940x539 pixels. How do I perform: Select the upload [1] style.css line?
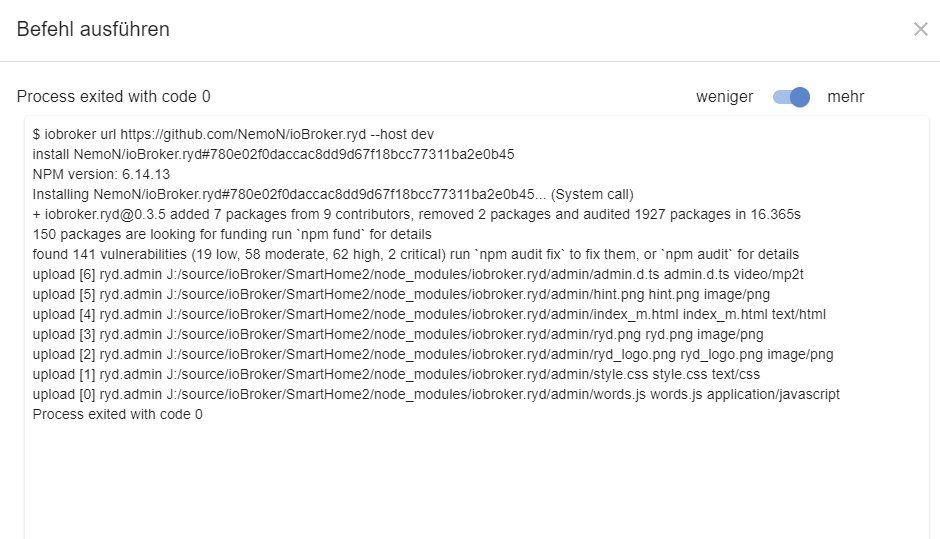[396, 374]
